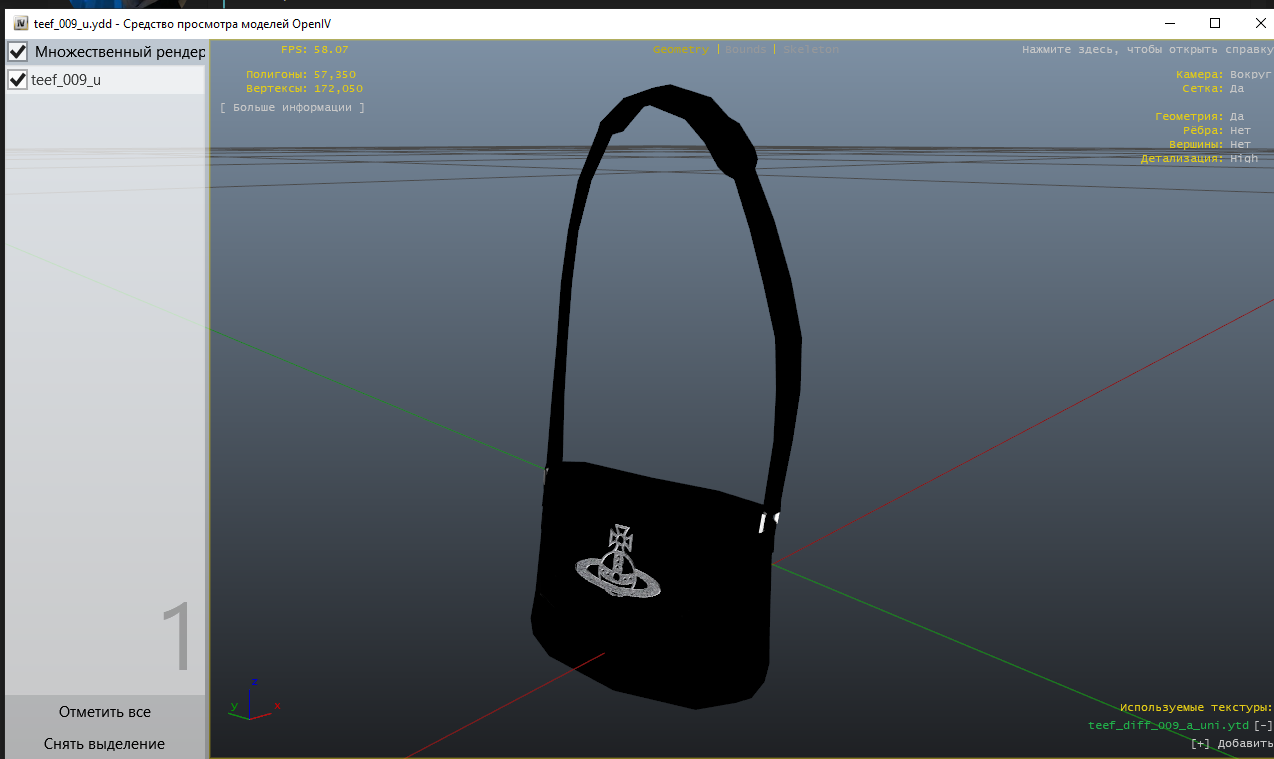1274x759 pixels.
Task: Expand the Больше информации section
Action: click(292, 107)
